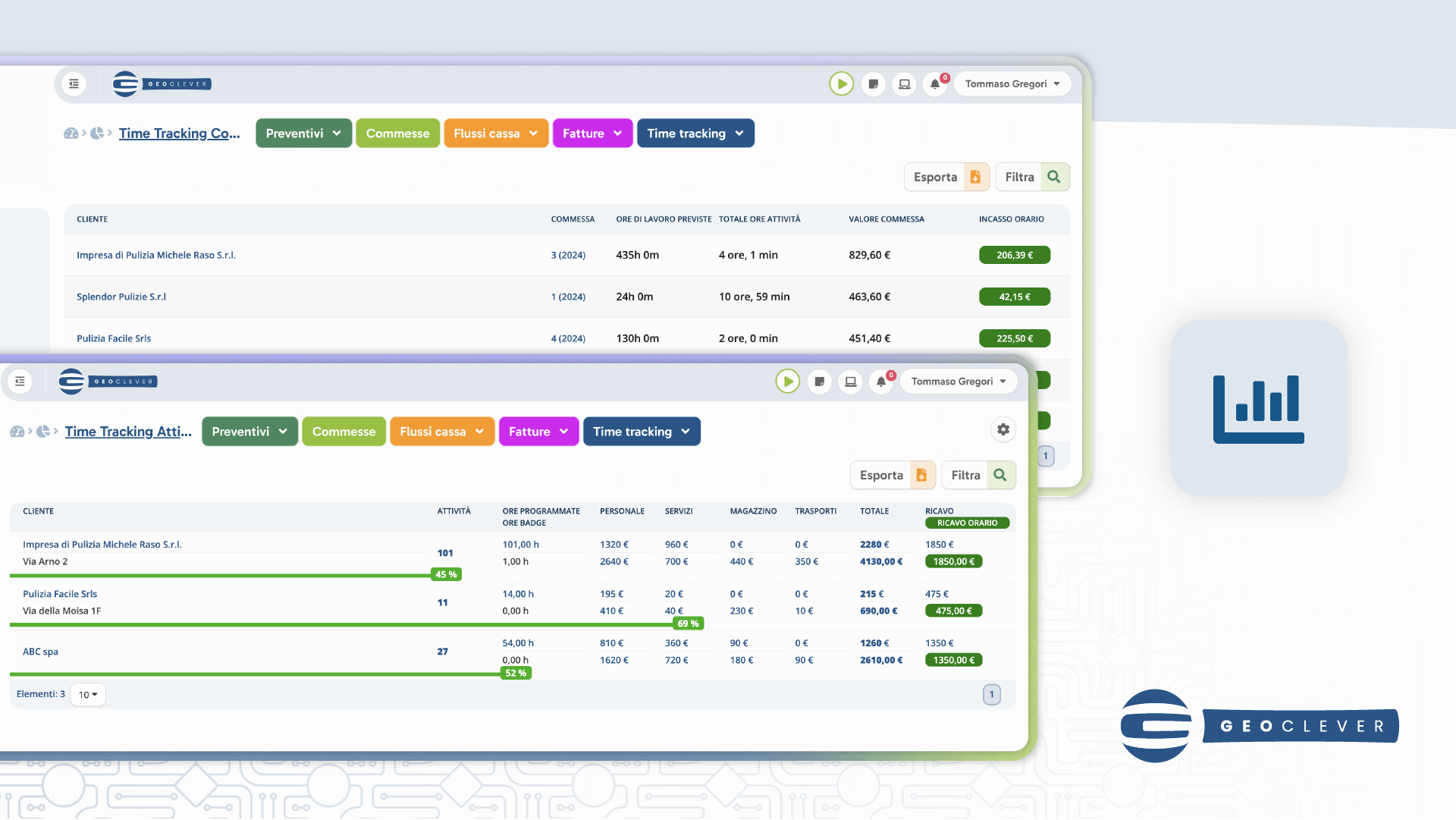The width and height of the screenshot is (1456, 820).
Task: Click 206,39 € incasso orario badge
Action: pyautogui.click(x=1015, y=256)
